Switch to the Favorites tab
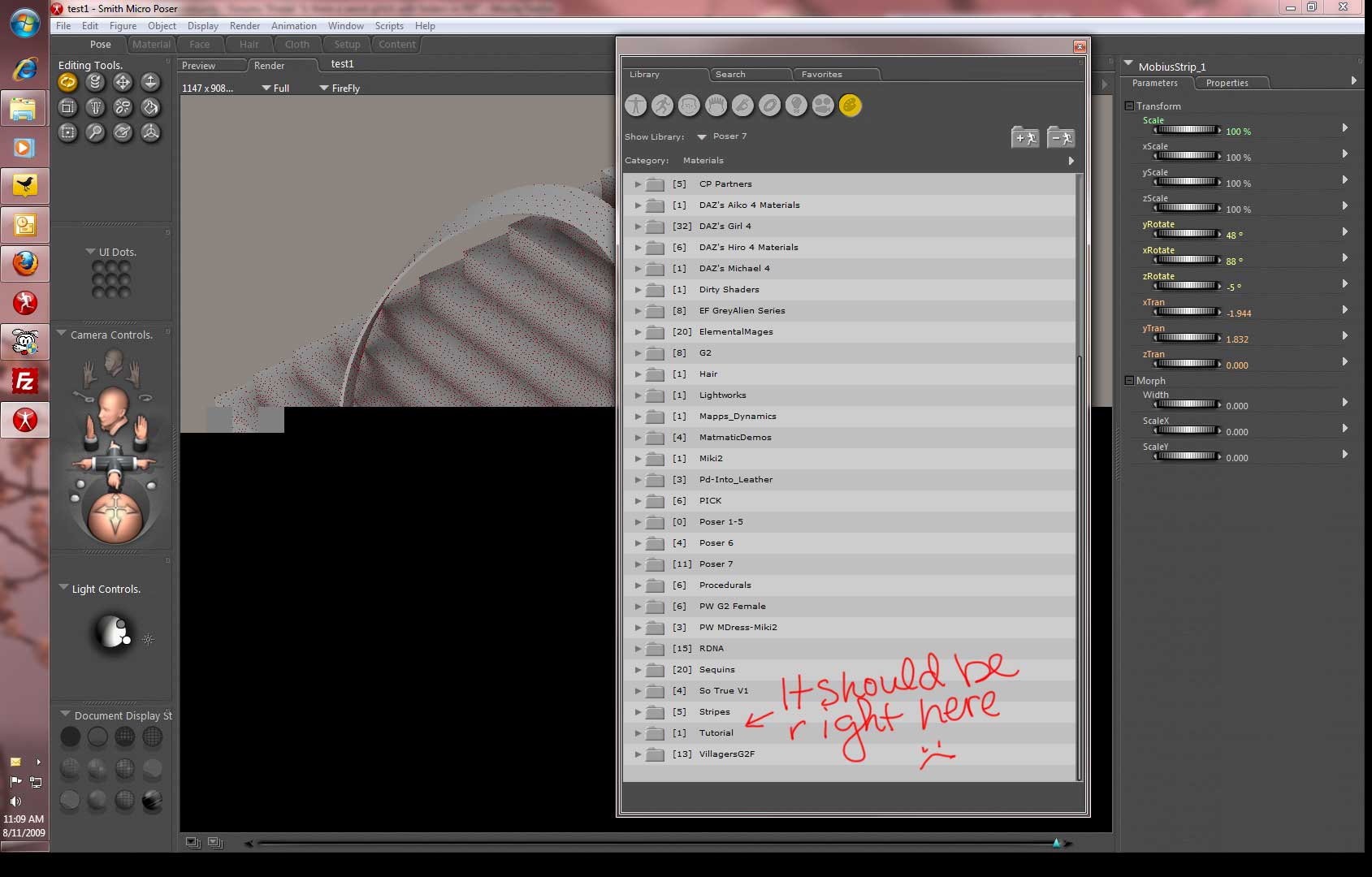The width and height of the screenshot is (1372, 877). pos(836,75)
